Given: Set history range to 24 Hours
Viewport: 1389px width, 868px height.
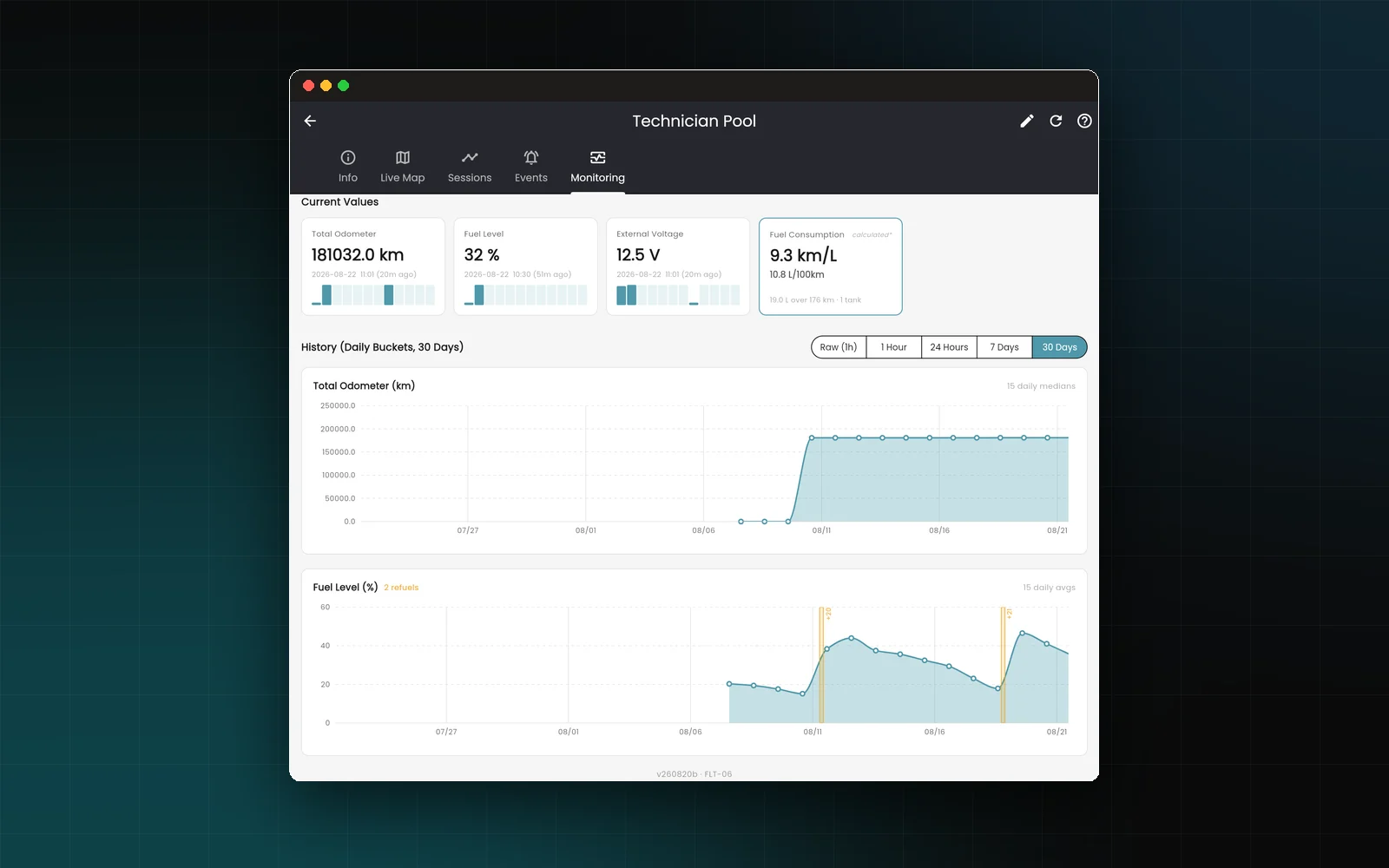Looking at the screenshot, I should (949, 347).
